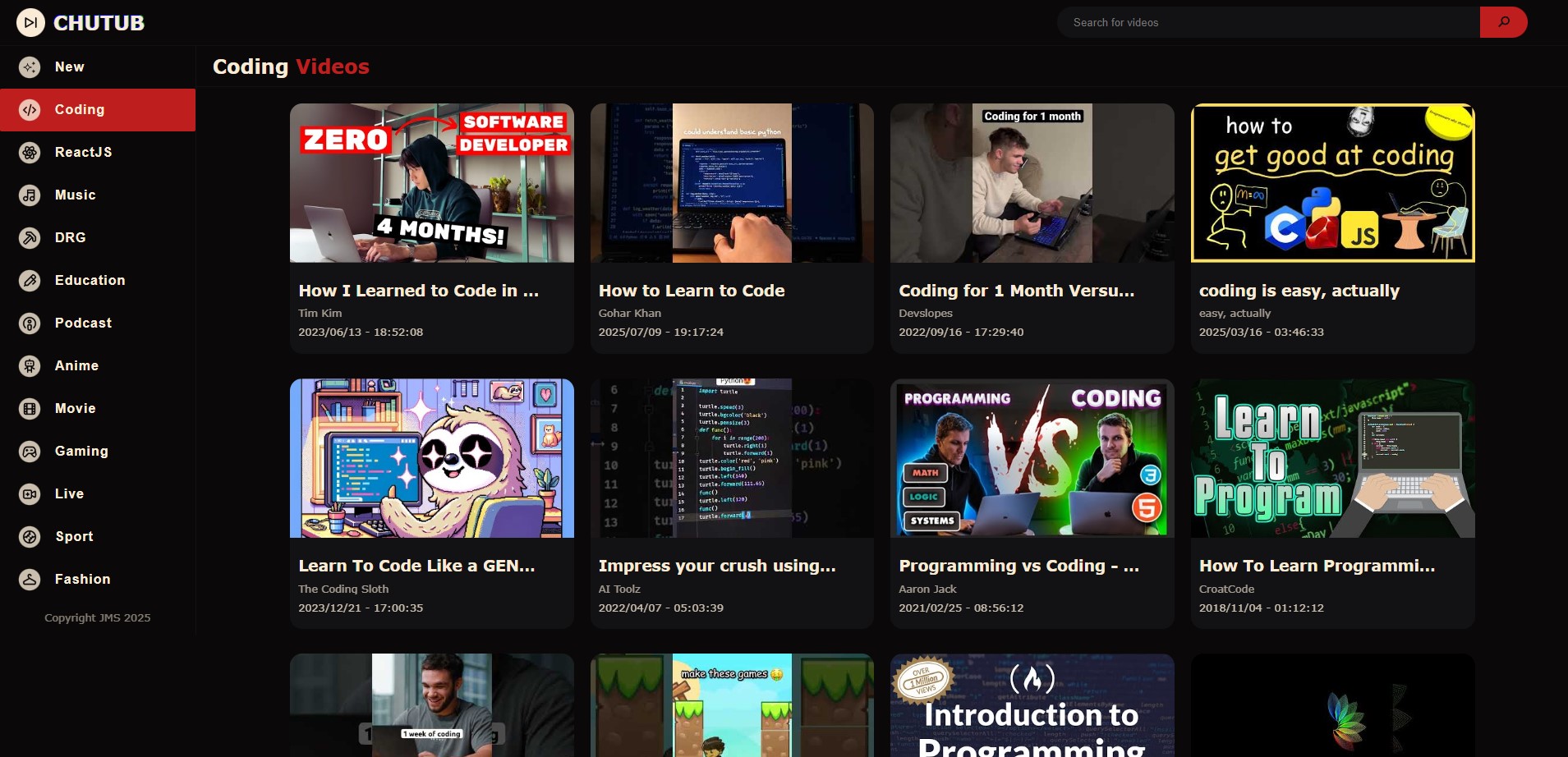Screen dimensions: 1568x757
Task: Select the DRG sidebar item
Action: tap(70, 237)
